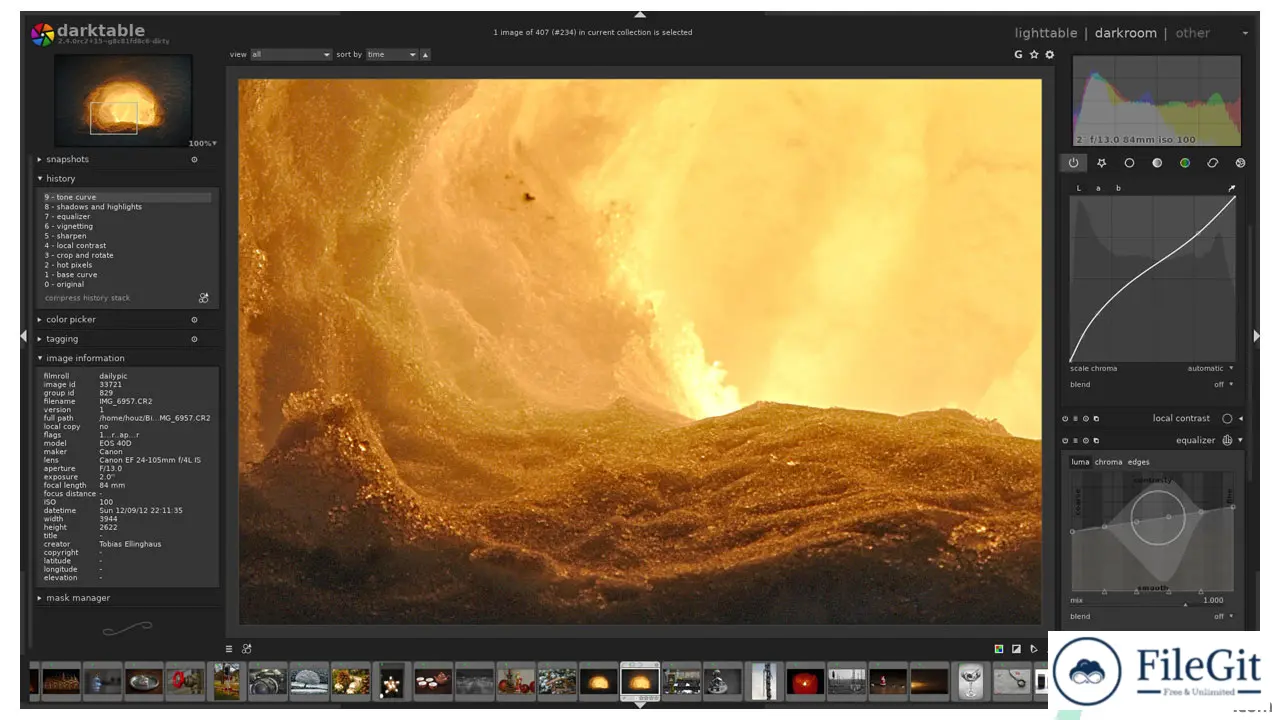Open the 'other' views menu
This screenshot has height=720, width=1280.
1192,33
